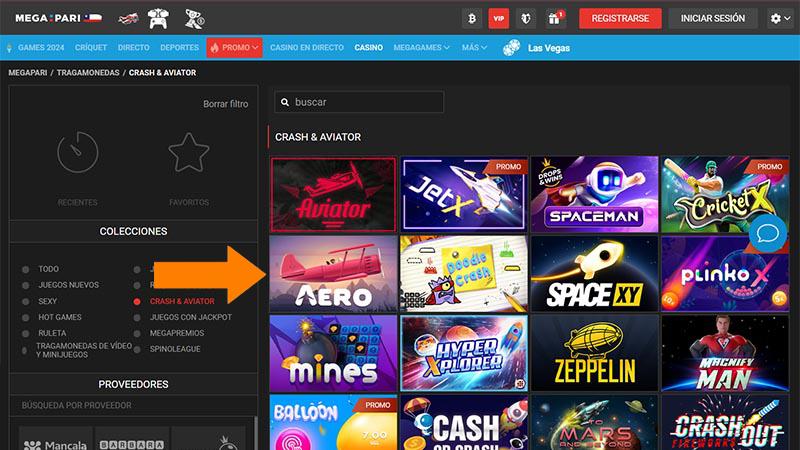Click the Favoritos star icon
Image resolution: width=800 pixels, height=450 pixels.
click(x=189, y=153)
